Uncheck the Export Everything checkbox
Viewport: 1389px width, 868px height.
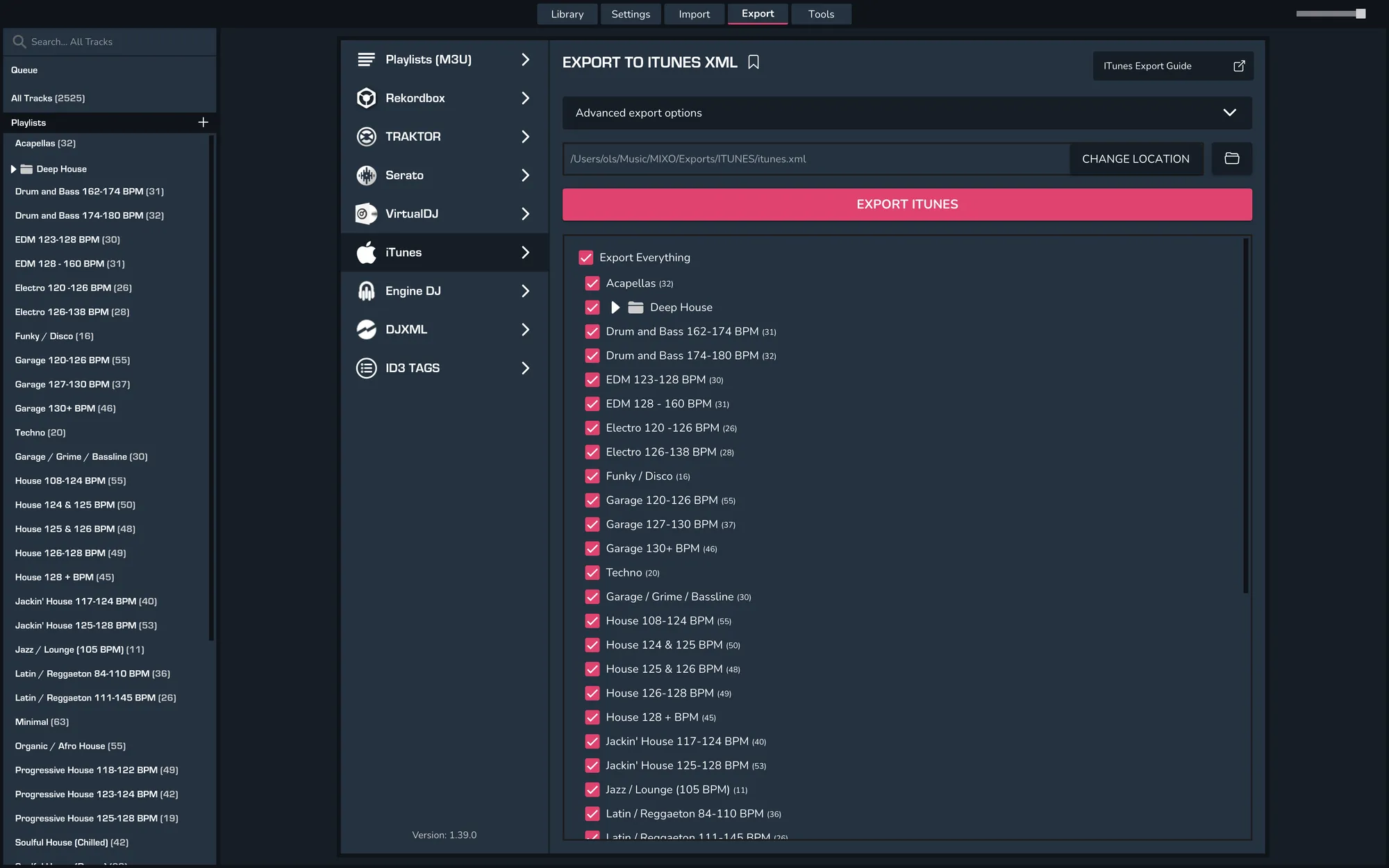[x=585, y=258]
